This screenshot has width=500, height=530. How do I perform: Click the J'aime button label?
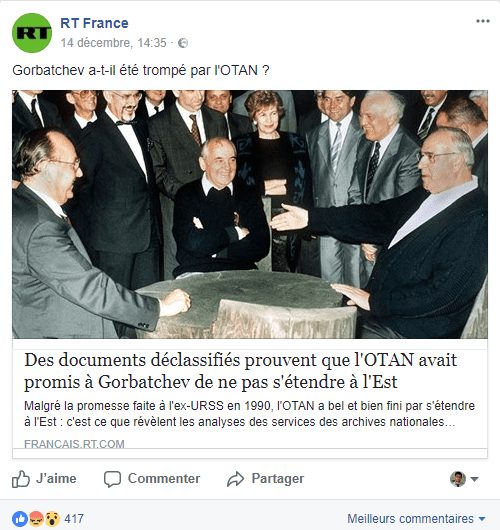pos(56,479)
